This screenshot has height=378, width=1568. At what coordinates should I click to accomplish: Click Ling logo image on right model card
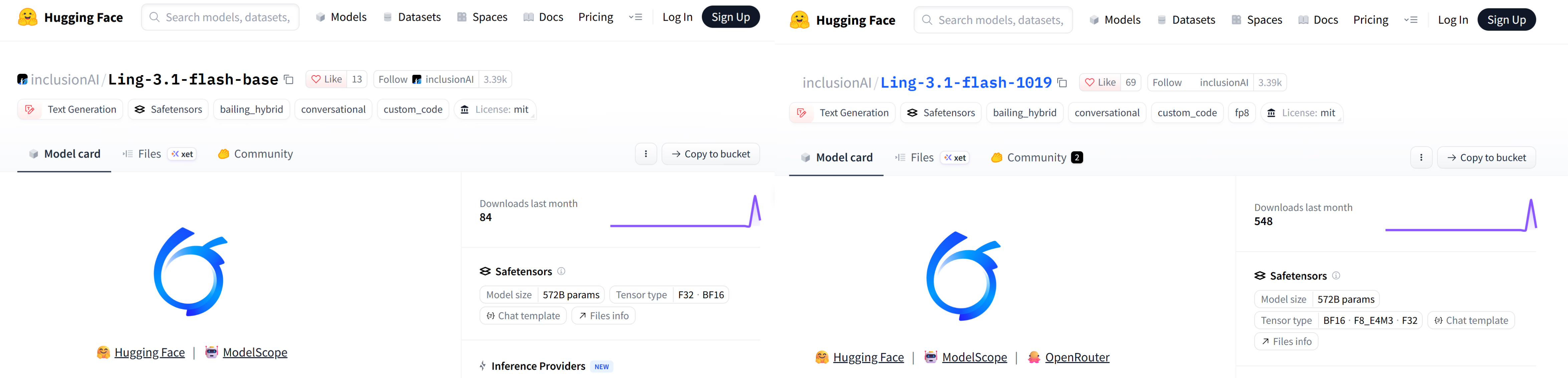964,276
